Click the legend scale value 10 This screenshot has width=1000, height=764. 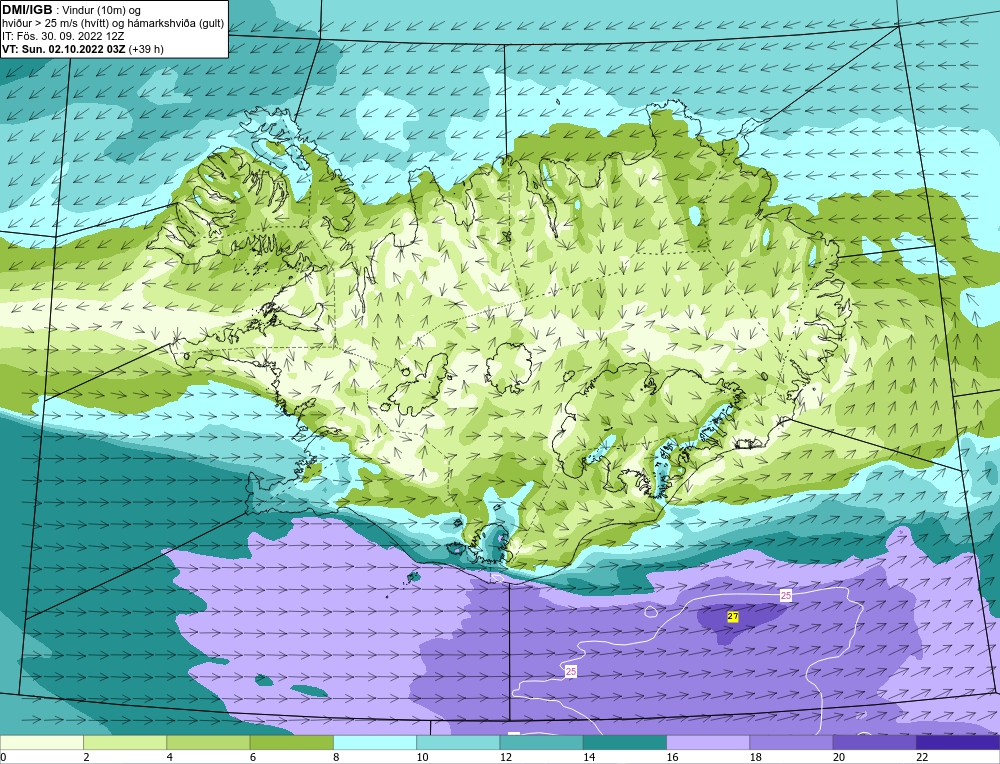[x=422, y=757]
